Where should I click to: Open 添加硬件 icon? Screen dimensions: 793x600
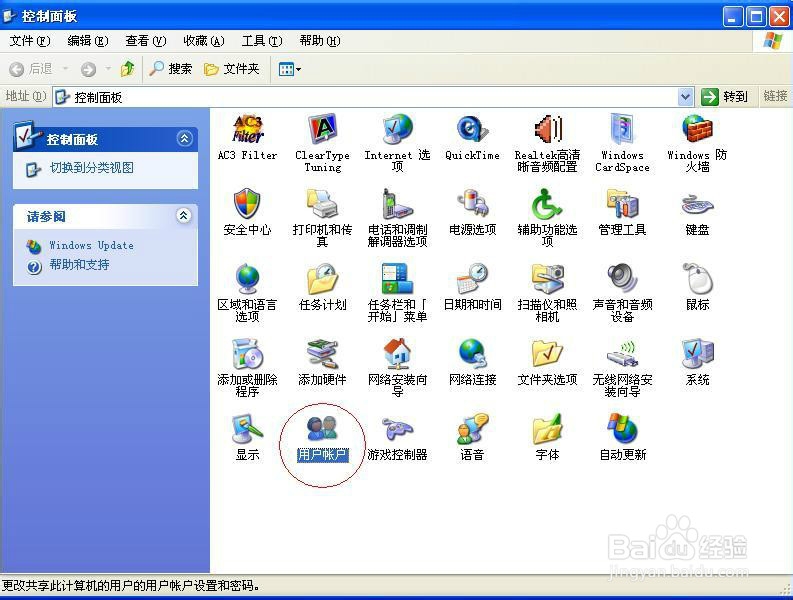point(322,354)
